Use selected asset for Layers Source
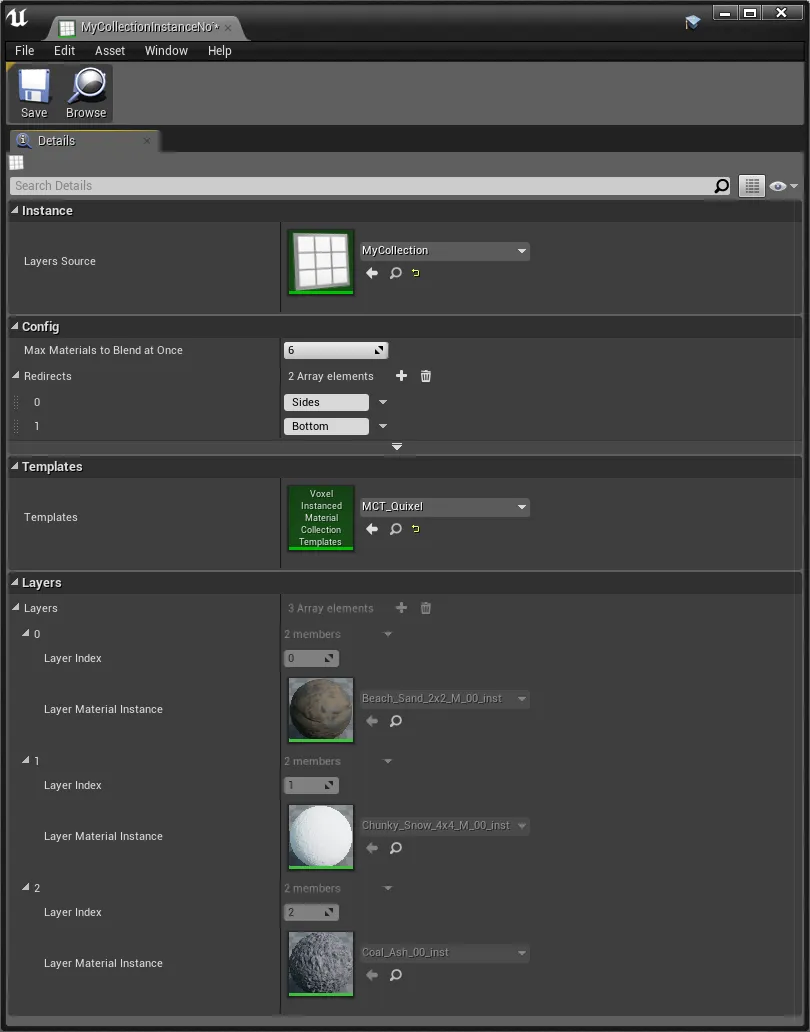The image size is (810, 1032). click(x=372, y=273)
